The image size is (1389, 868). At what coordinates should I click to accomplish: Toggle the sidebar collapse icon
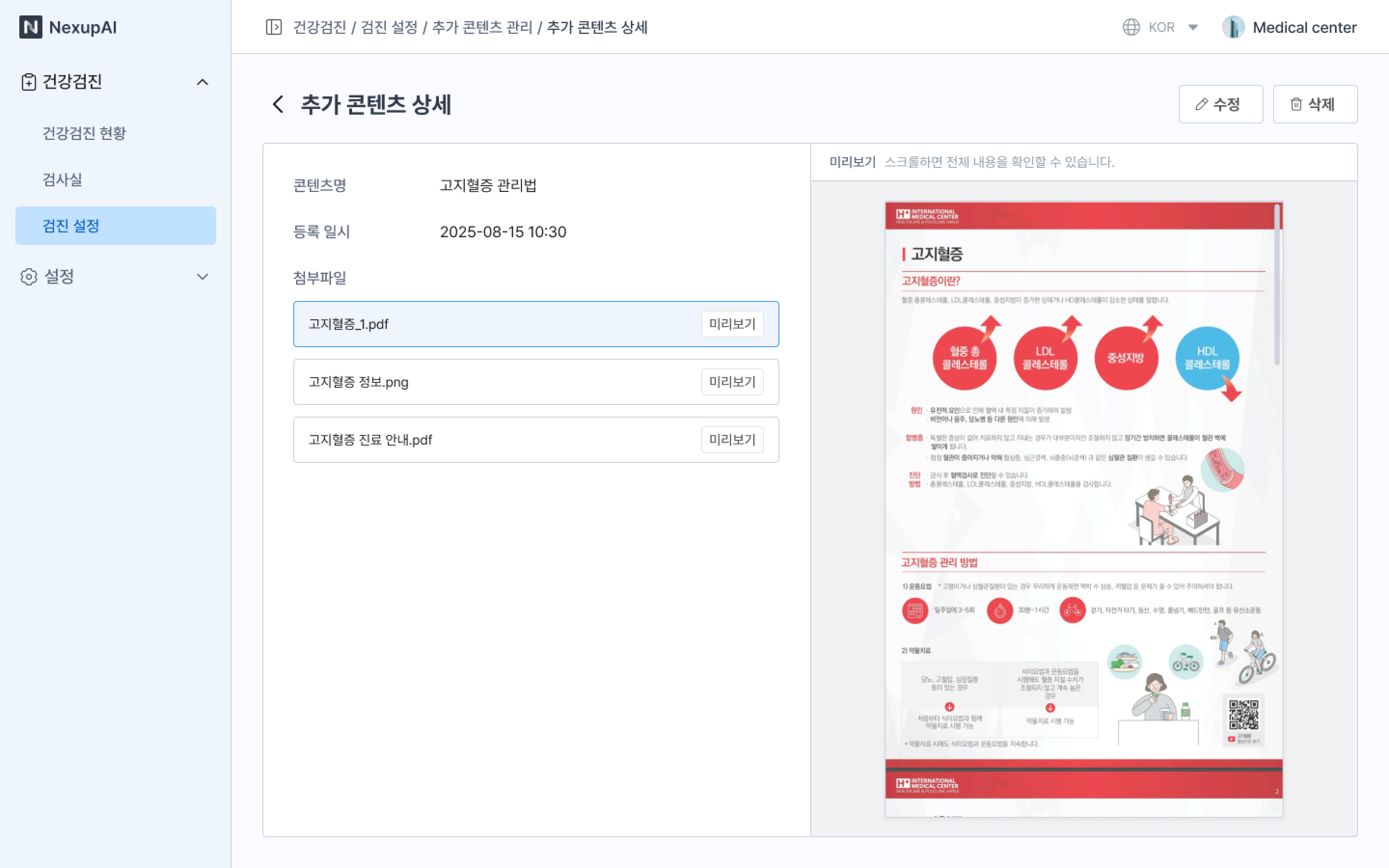click(274, 27)
